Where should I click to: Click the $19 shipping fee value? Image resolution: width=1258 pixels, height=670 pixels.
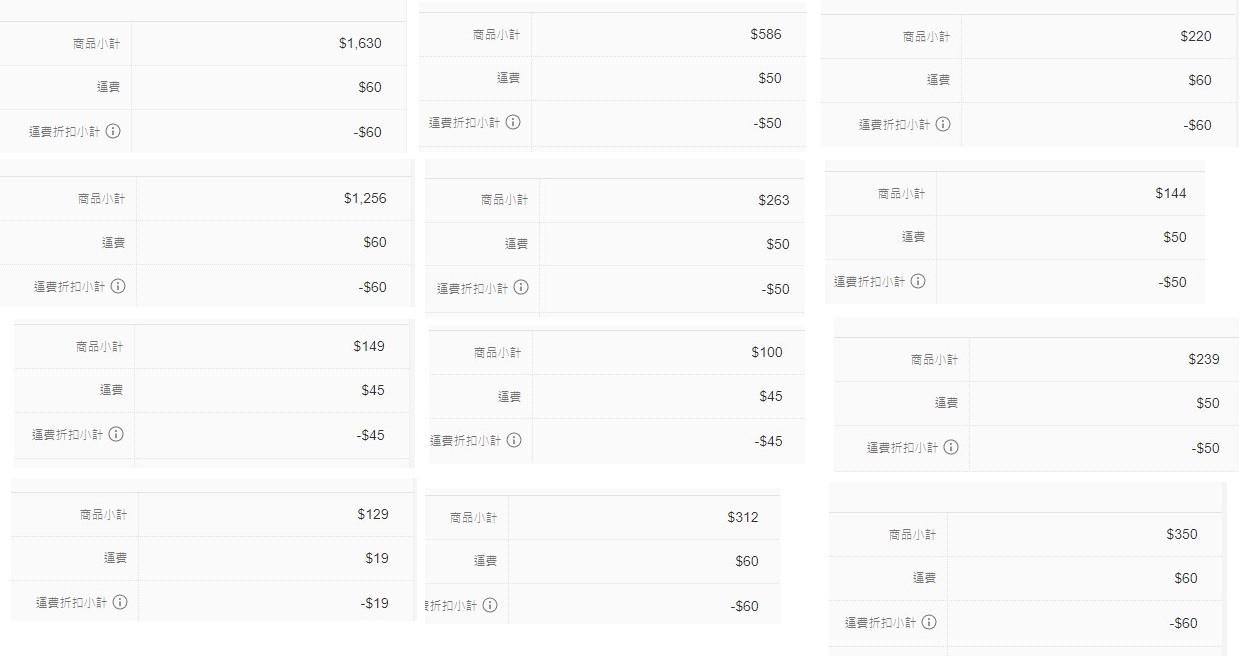pyautogui.click(x=377, y=558)
